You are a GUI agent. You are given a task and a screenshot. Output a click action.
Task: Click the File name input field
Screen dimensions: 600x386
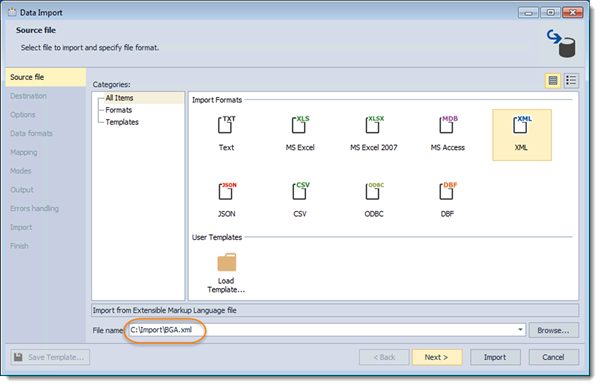pyautogui.click(x=326, y=330)
